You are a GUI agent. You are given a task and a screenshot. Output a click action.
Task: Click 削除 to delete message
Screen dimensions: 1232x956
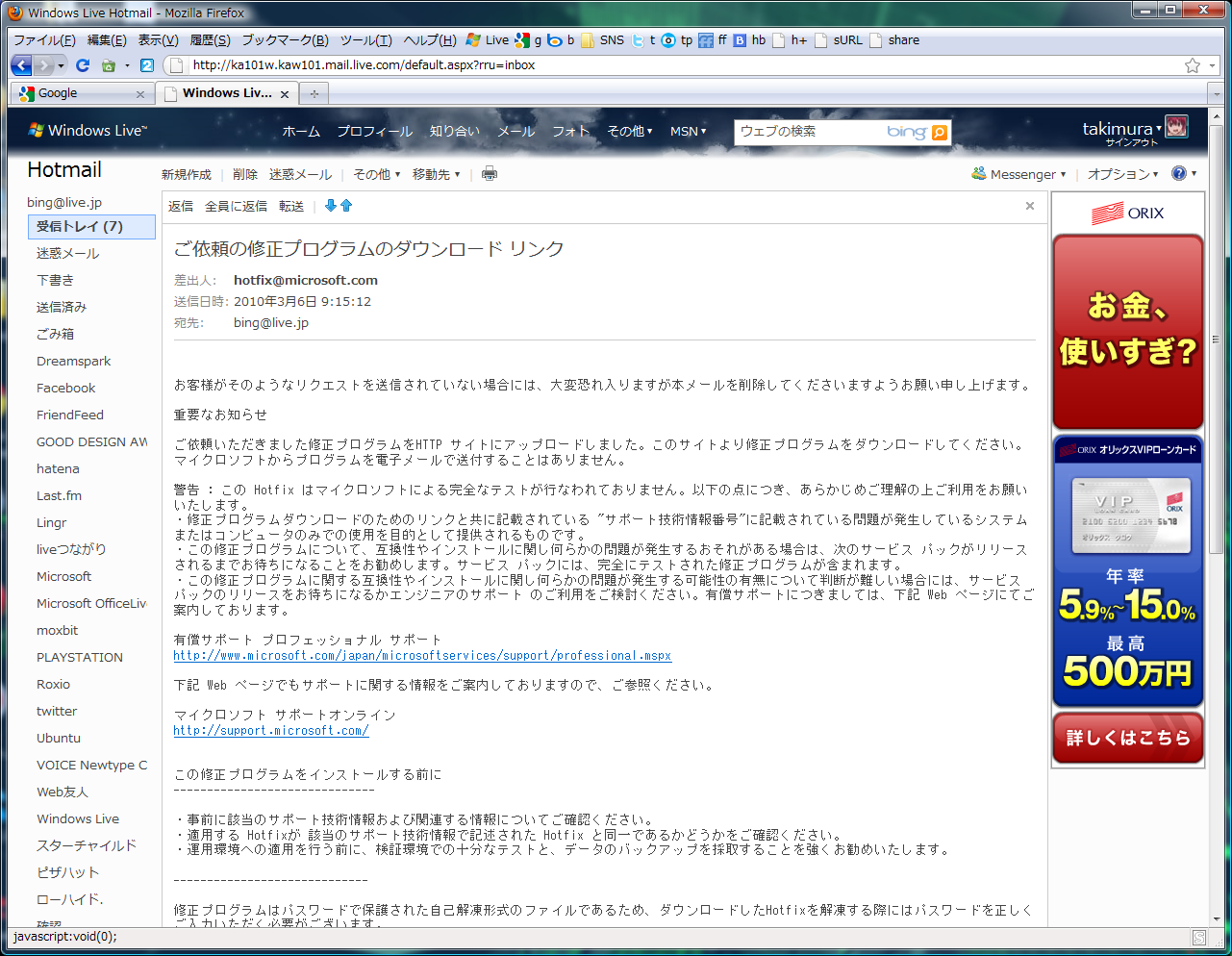pyautogui.click(x=245, y=174)
